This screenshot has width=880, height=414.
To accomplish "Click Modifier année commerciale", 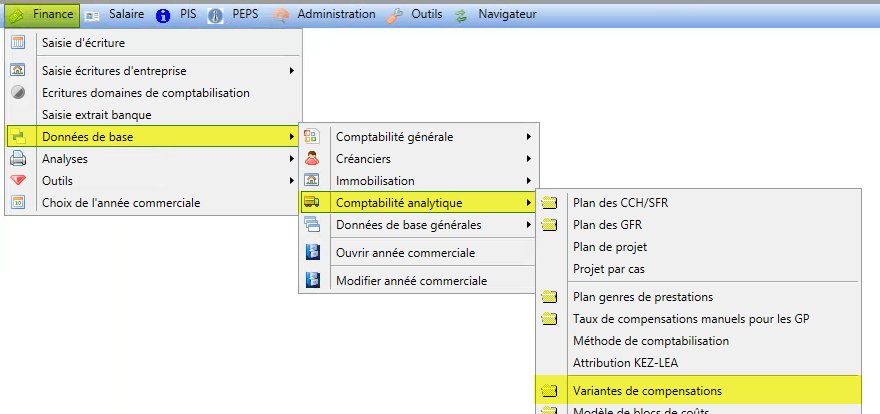I will tap(411, 281).
